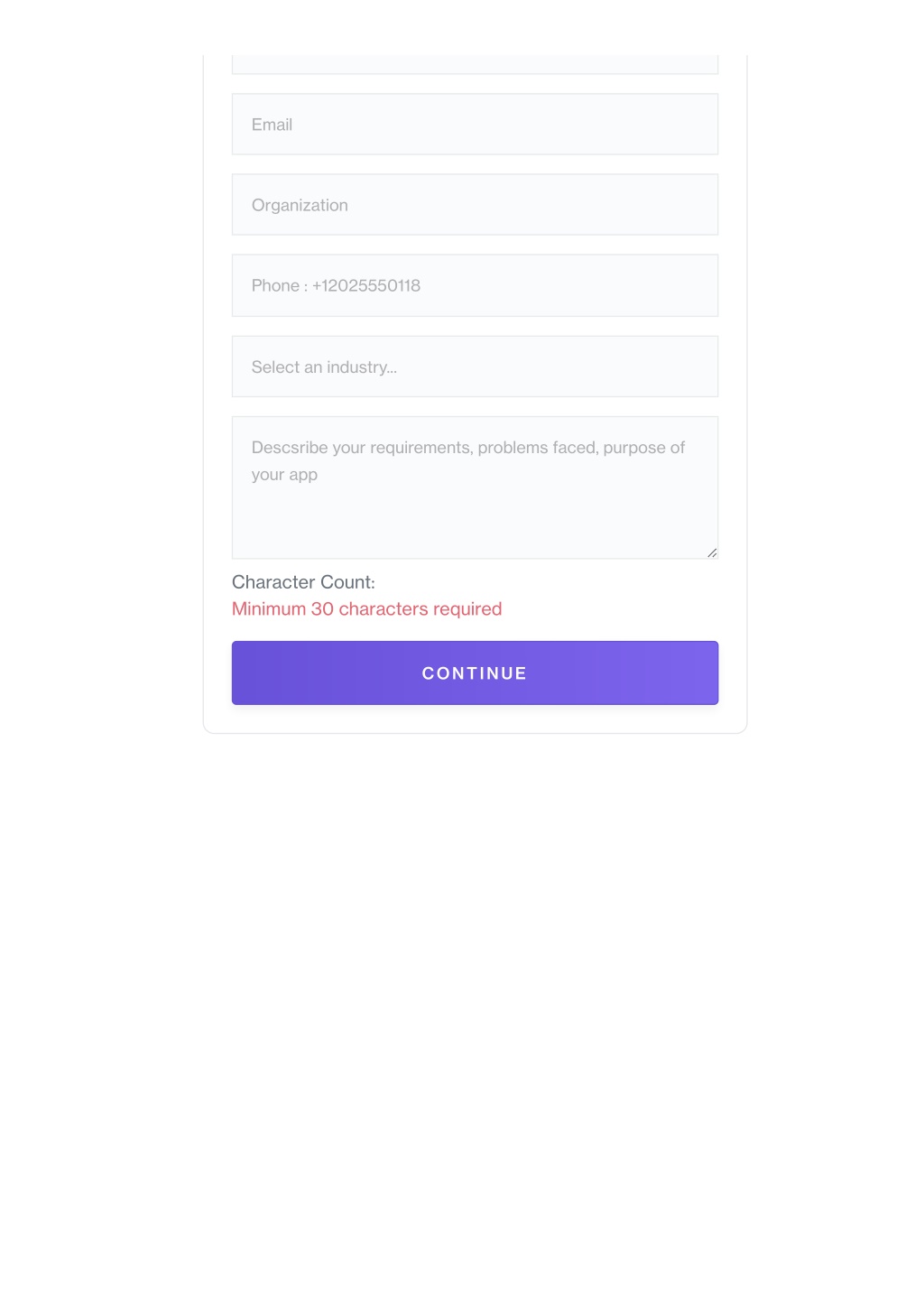Submit the form with the purple CONTINUE button
Viewport: 924px width, 1308px height.
[x=475, y=673]
